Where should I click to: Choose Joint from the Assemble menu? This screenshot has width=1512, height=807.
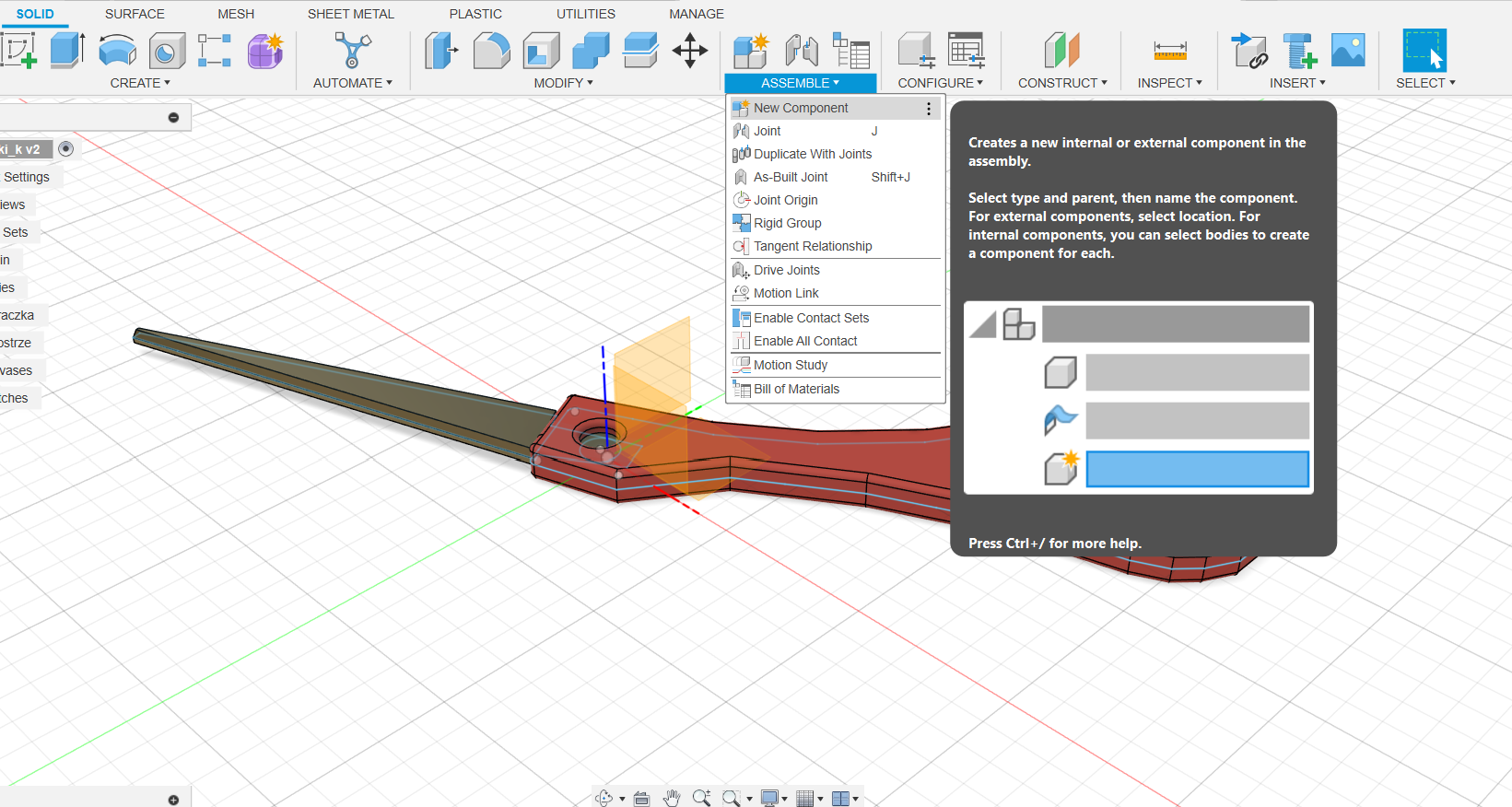coord(836,131)
